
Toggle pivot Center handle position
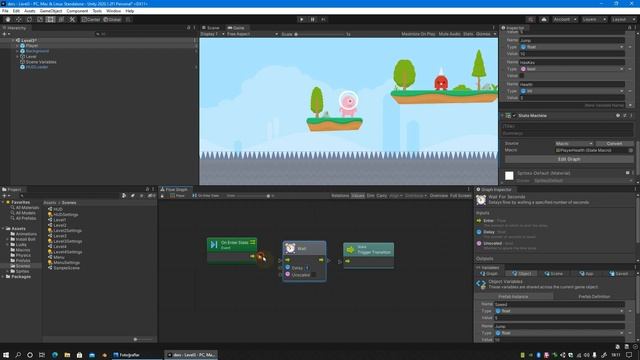pyautogui.click(x=91, y=19)
